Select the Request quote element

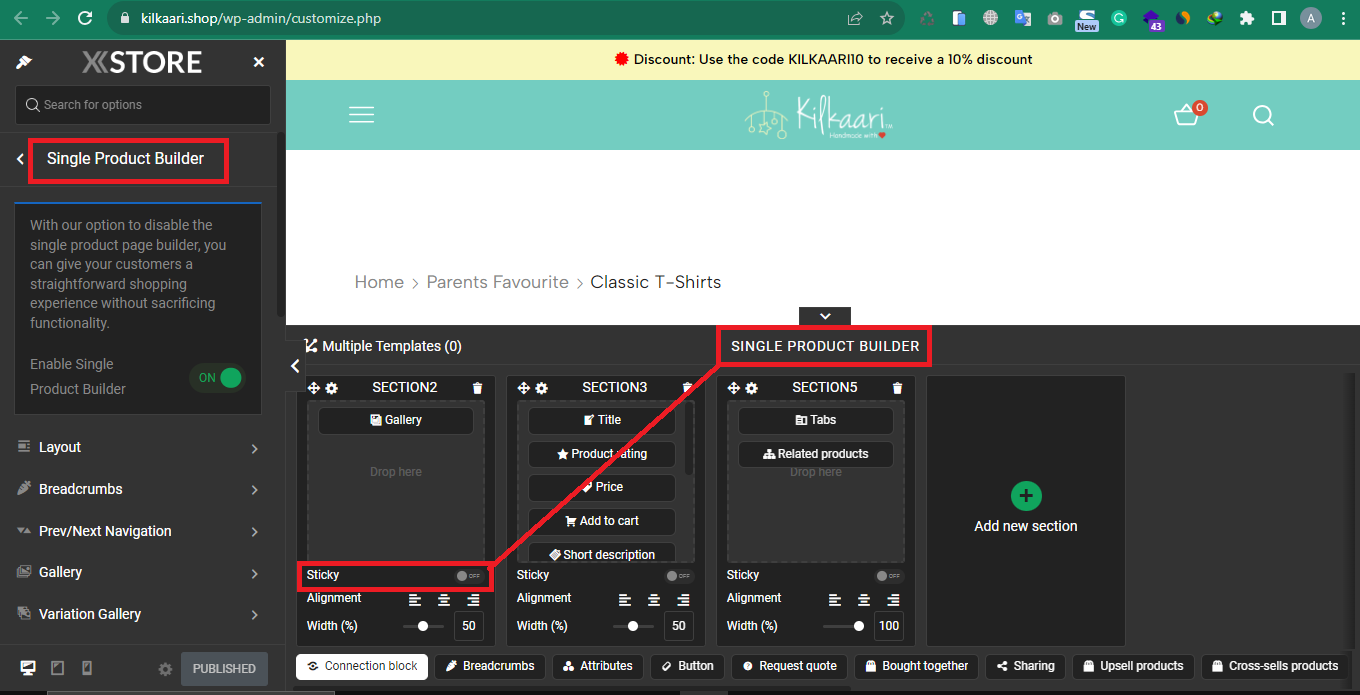pos(789,666)
